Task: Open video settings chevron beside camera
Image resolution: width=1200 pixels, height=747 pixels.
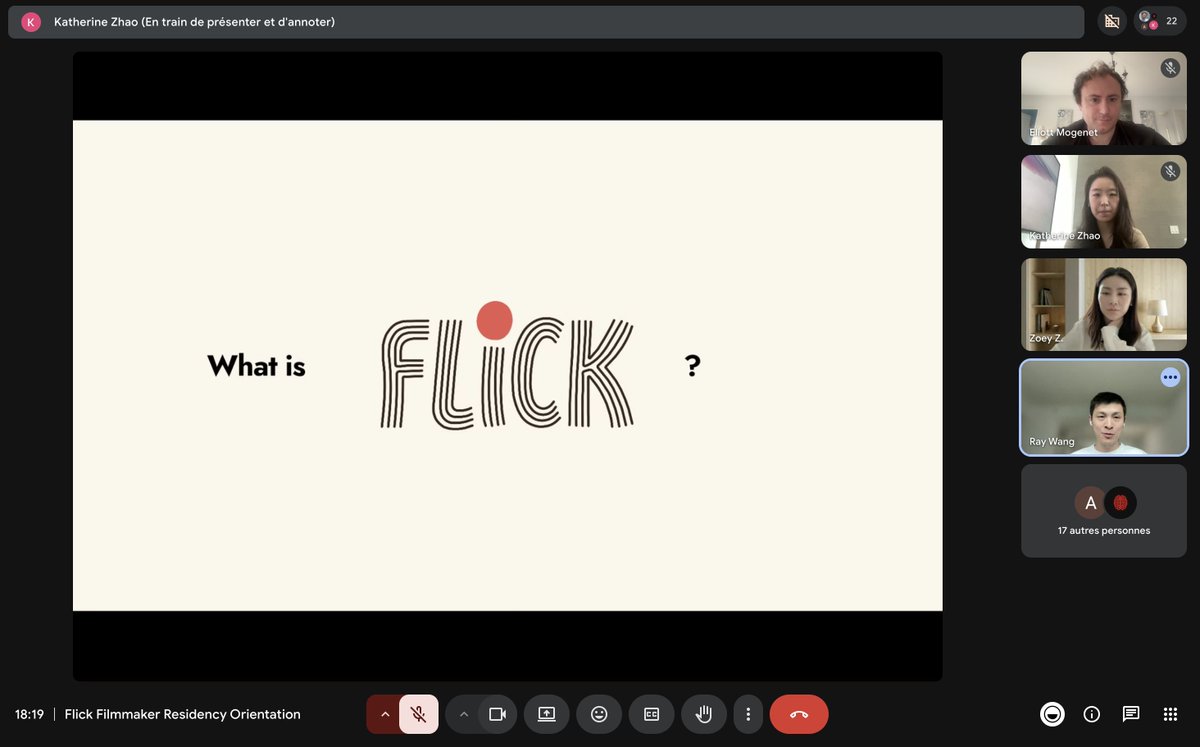Action: 463,714
